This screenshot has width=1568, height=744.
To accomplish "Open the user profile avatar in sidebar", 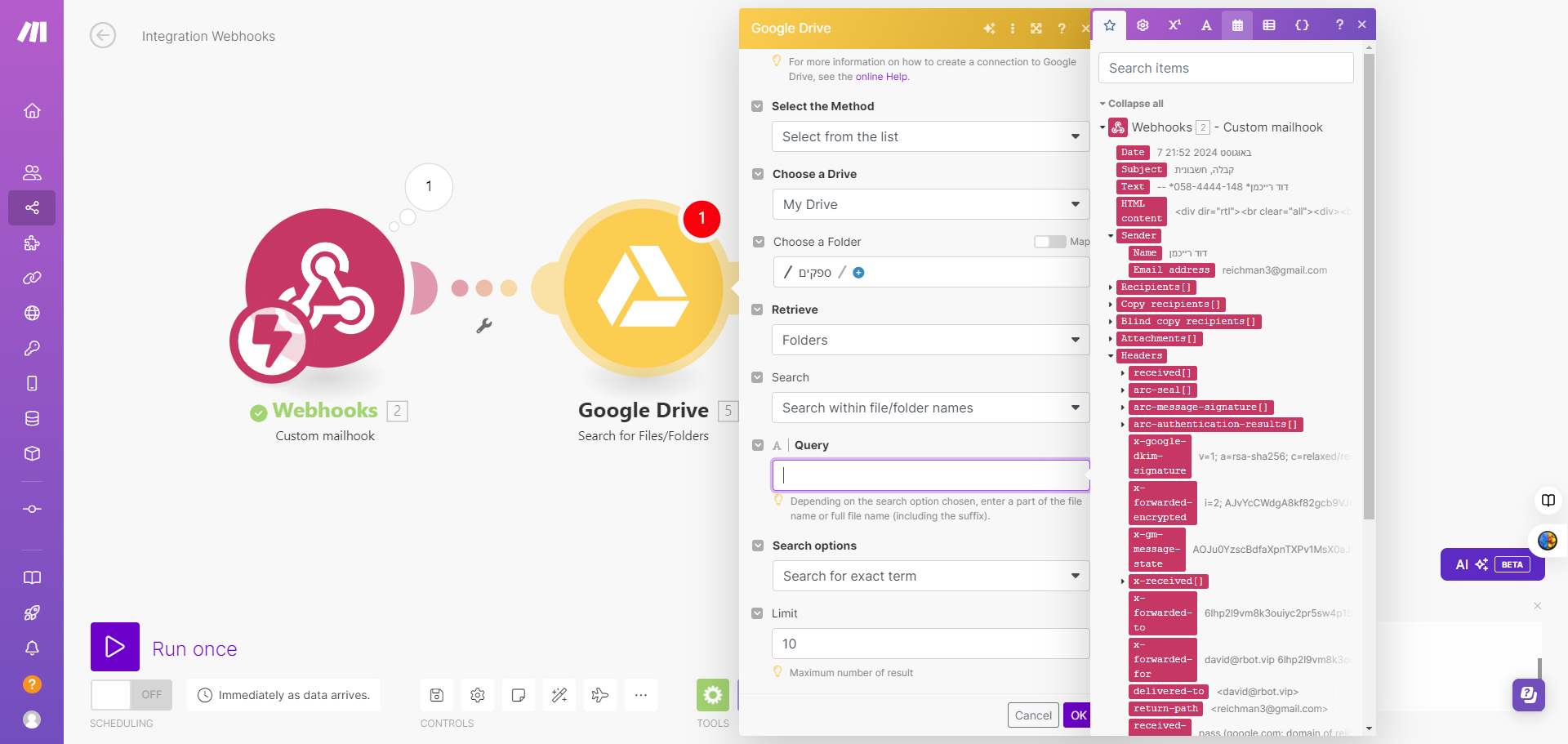I will coord(32,719).
